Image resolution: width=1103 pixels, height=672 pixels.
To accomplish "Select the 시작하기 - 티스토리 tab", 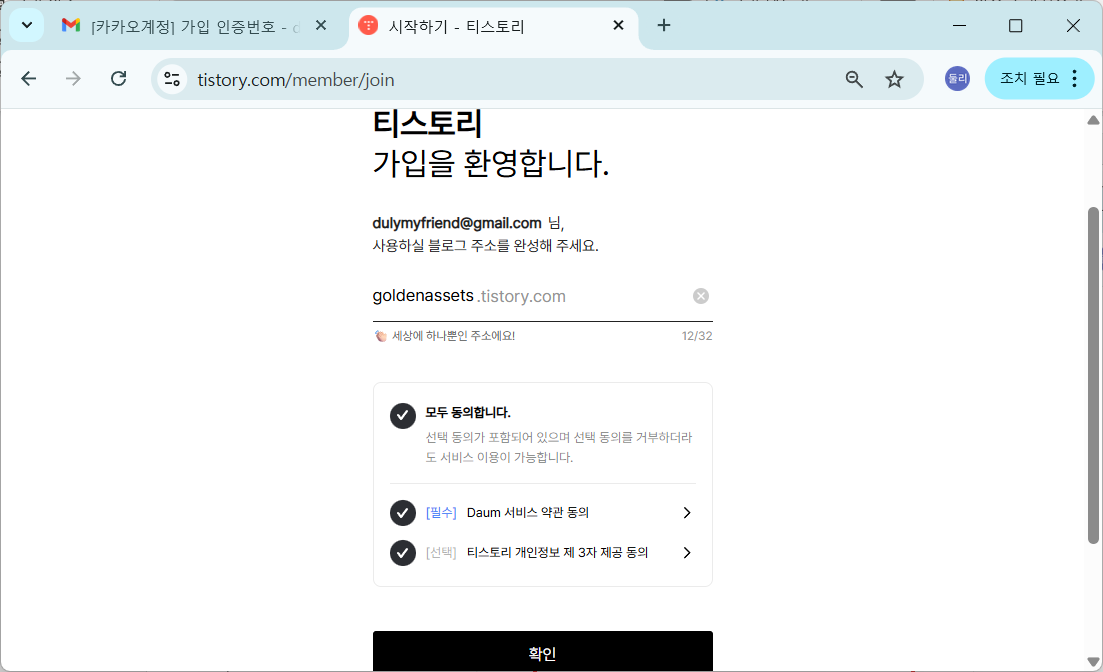I will pyautogui.click(x=494, y=27).
